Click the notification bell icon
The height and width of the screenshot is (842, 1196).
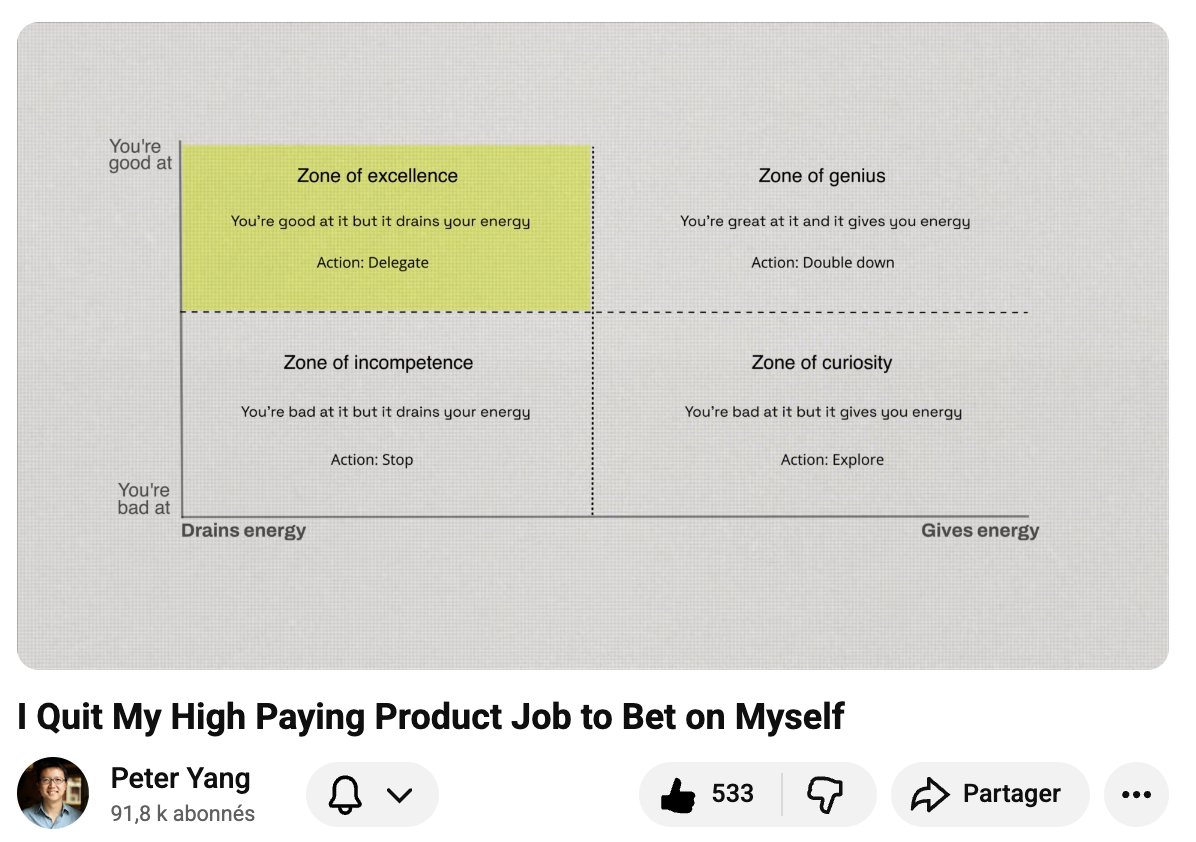(x=345, y=795)
